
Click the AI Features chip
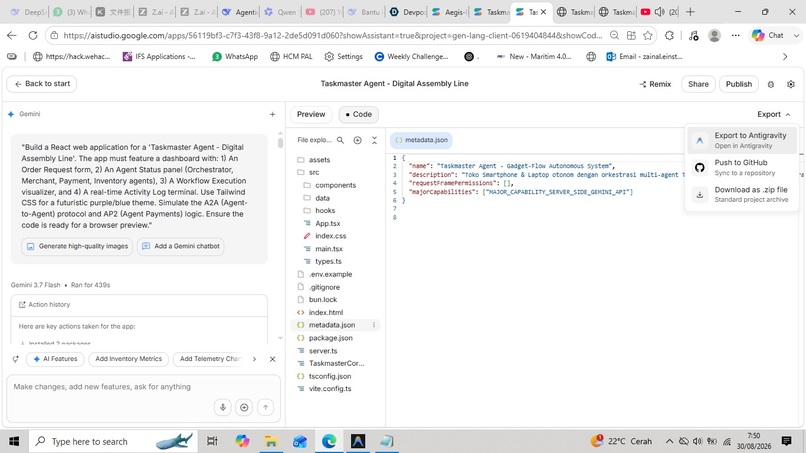click(x=55, y=359)
